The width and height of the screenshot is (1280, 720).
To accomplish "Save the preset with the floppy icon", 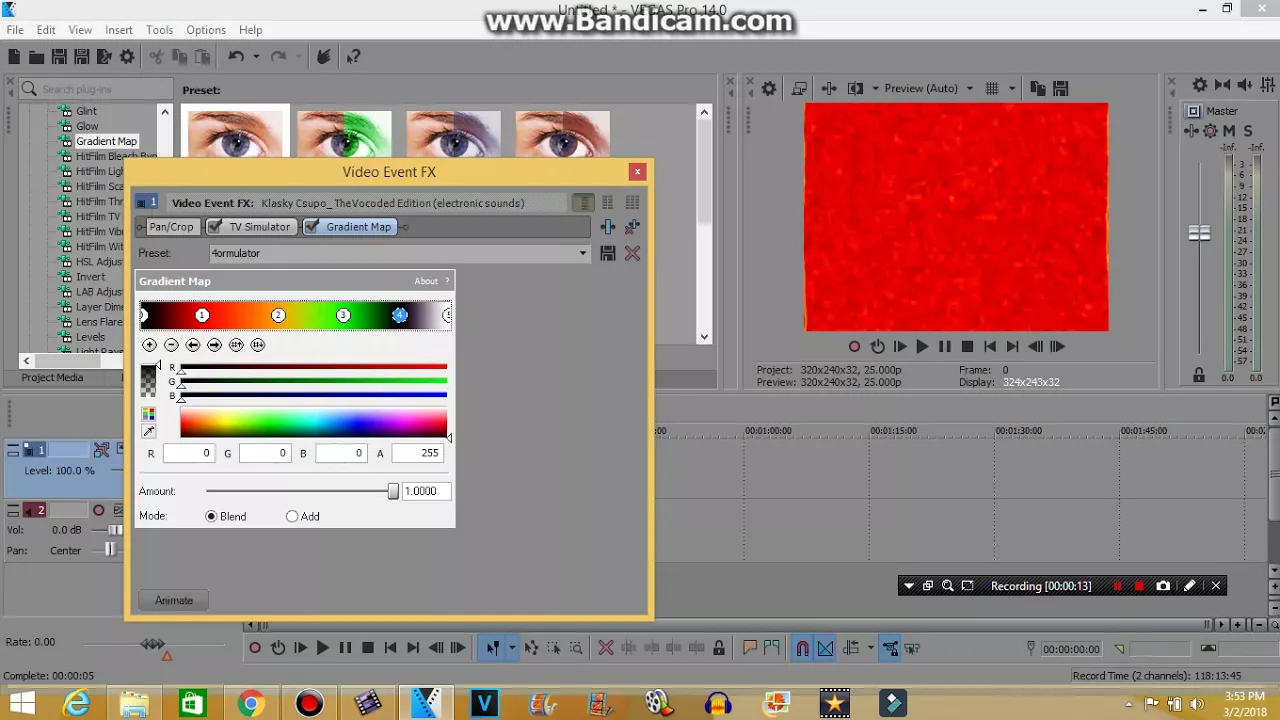I will tap(608, 253).
